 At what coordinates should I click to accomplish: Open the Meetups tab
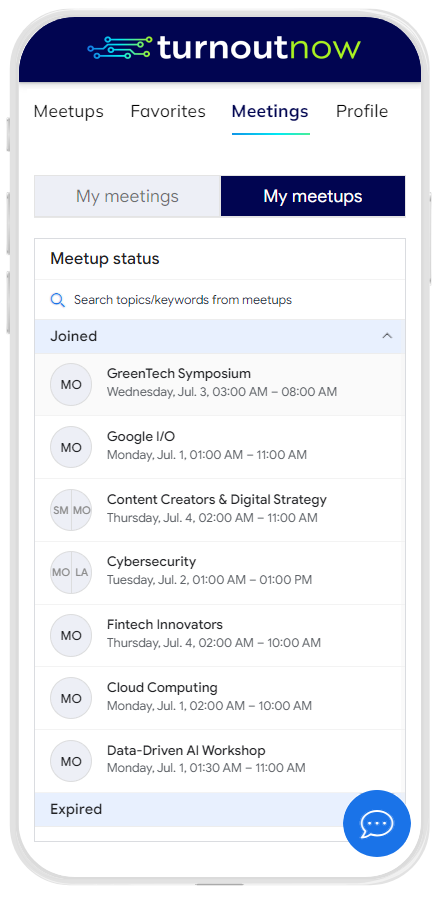pyautogui.click(x=69, y=111)
